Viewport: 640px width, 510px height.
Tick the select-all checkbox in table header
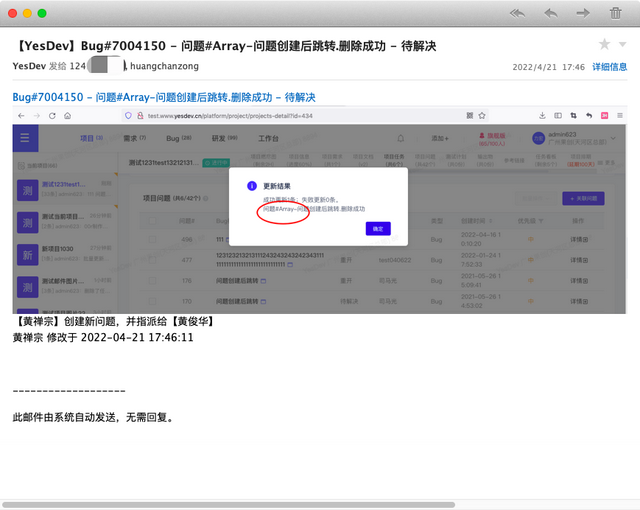tap(152, 221)
